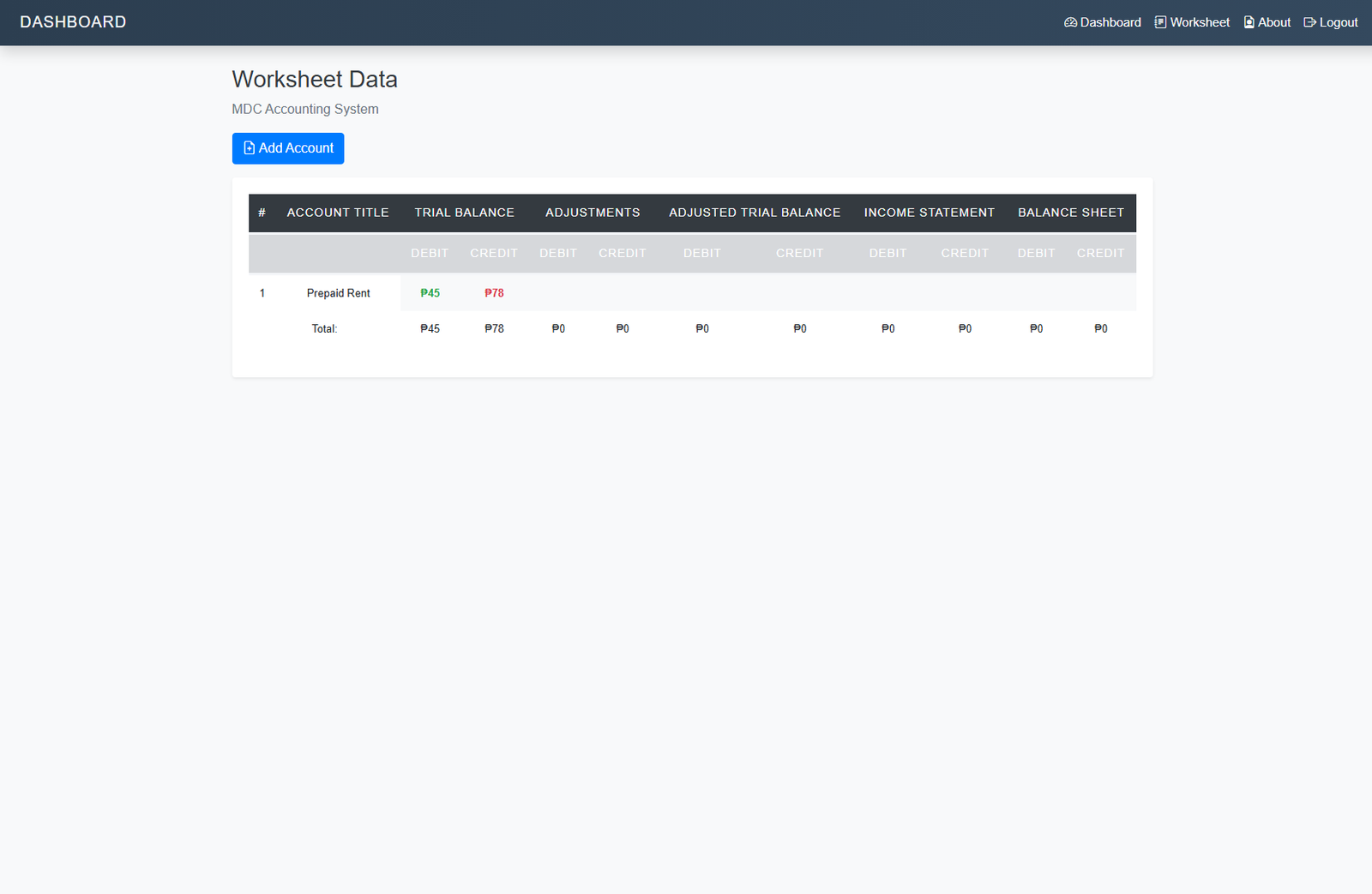This screenshot has height=894, width=1372.
Task: Click the DASHBOARD brand title
Action: click(x=73, y=22)
